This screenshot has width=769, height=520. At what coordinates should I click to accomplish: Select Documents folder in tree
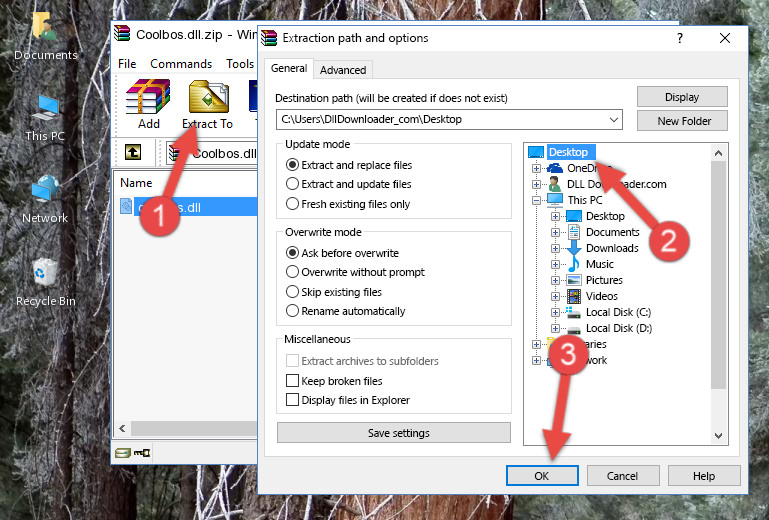click(613, 232)
